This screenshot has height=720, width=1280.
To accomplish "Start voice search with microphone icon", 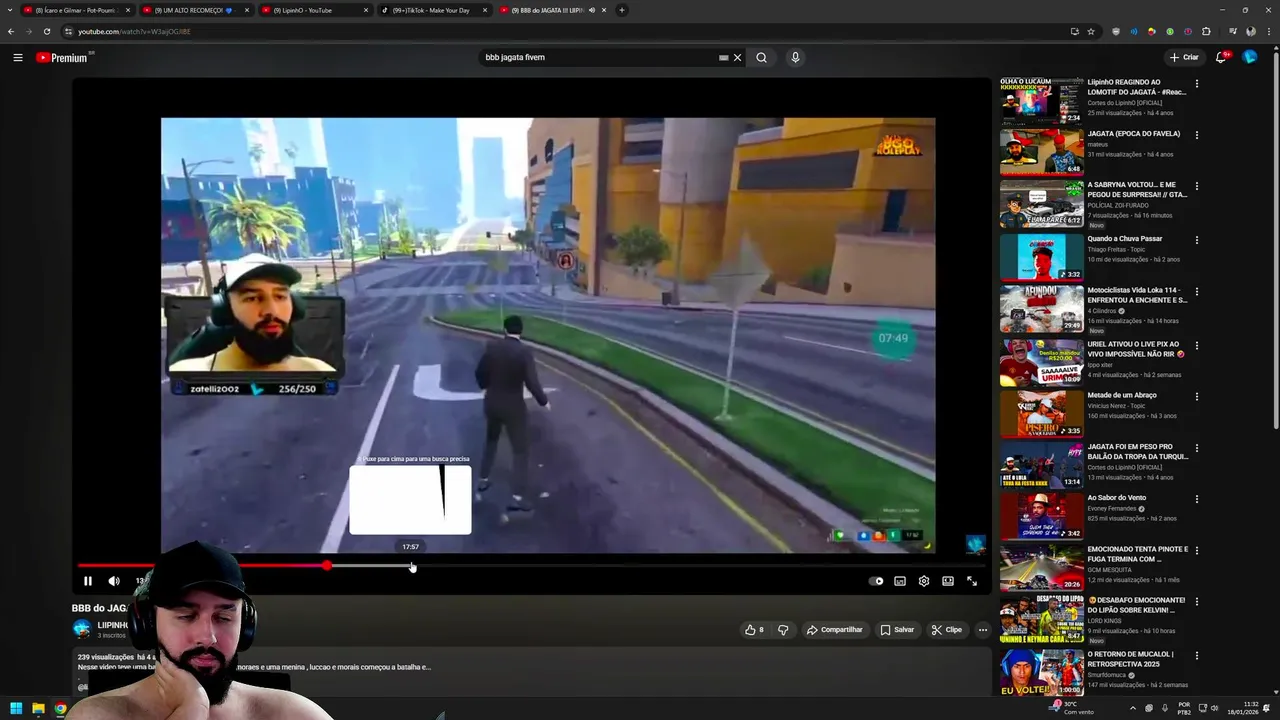I will point(795,57).
